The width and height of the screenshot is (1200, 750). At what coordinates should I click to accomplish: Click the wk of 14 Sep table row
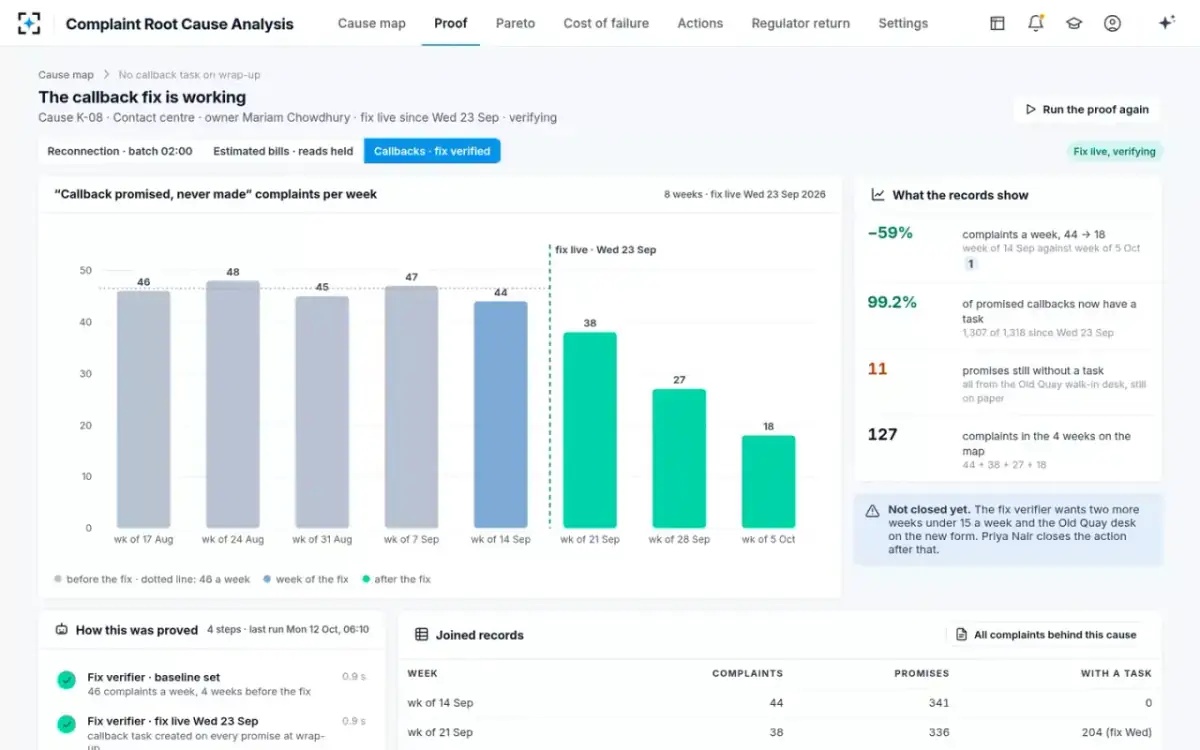tap(780, 703)
